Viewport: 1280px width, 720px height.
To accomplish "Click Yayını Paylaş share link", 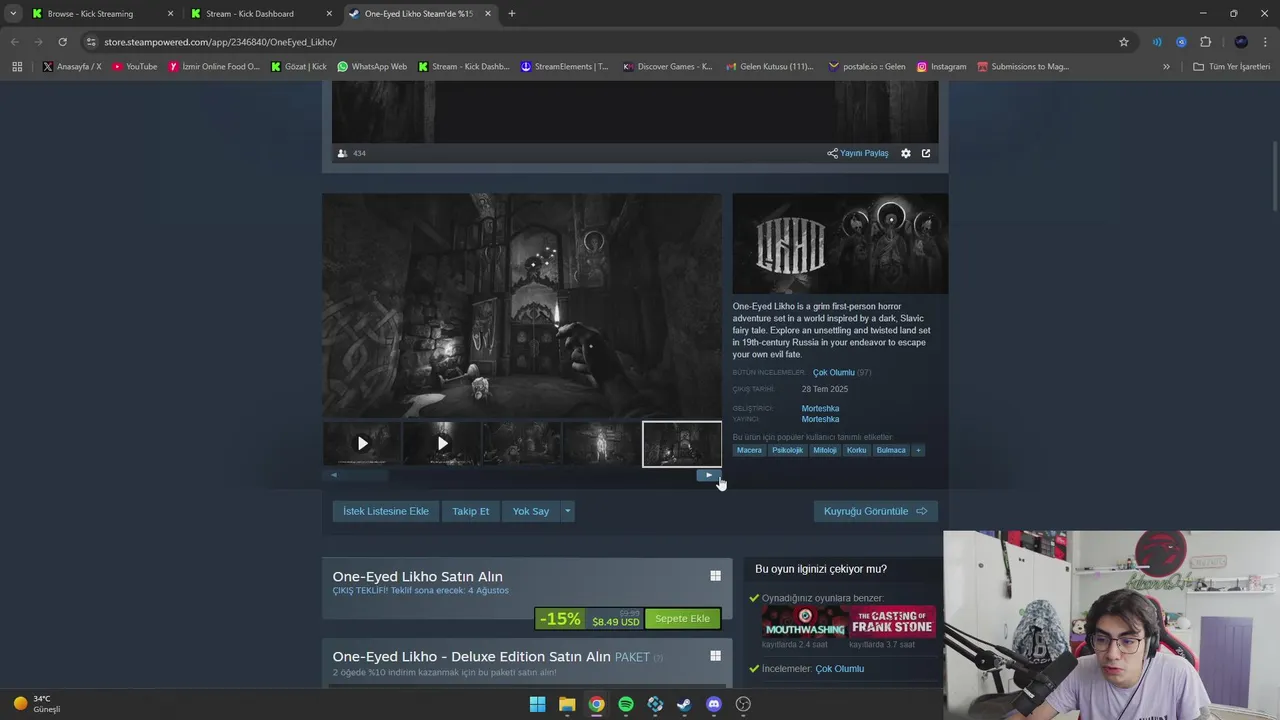I will 858,153.
